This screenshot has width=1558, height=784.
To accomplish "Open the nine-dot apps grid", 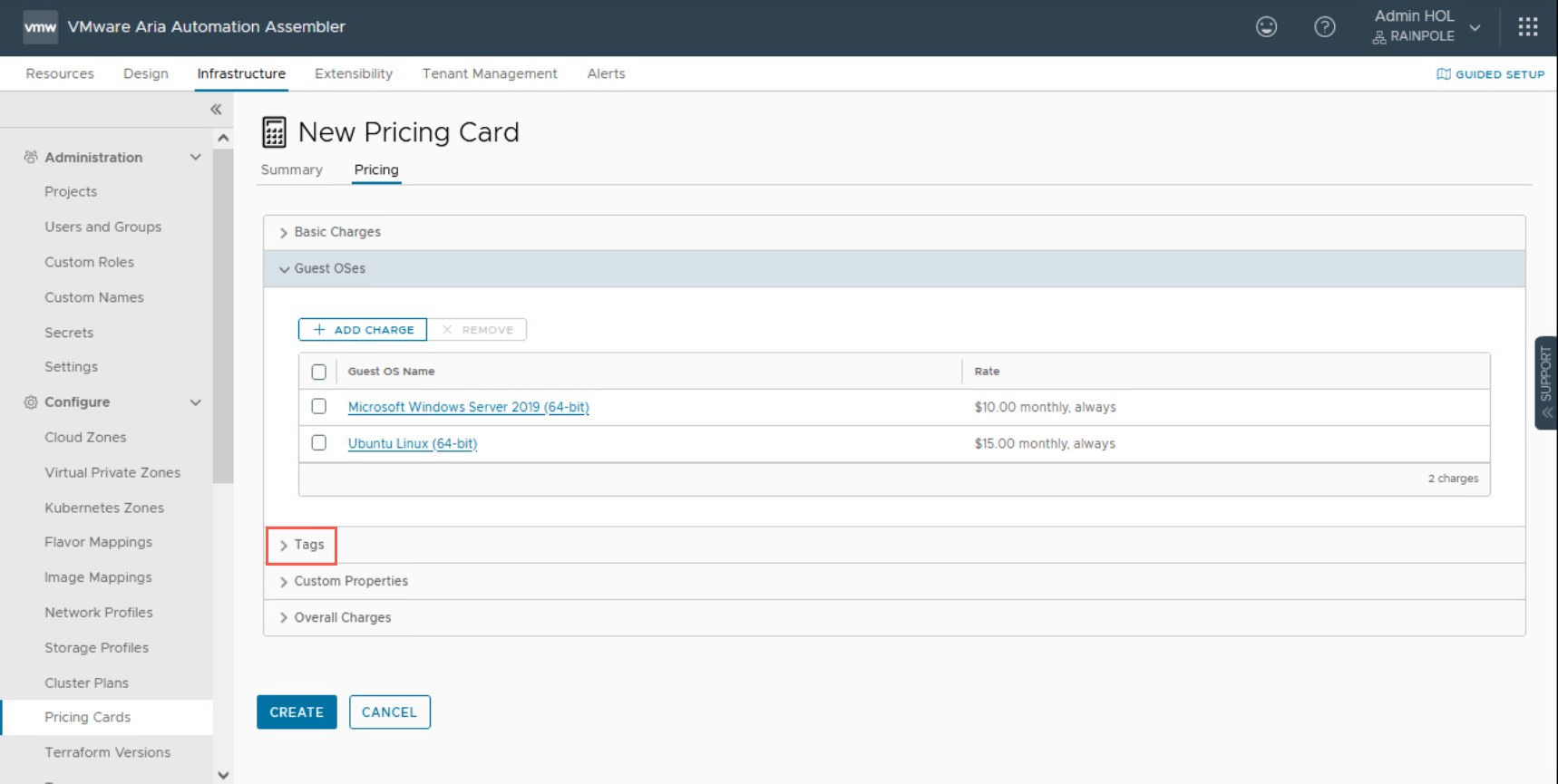I will coord(1527,27).
